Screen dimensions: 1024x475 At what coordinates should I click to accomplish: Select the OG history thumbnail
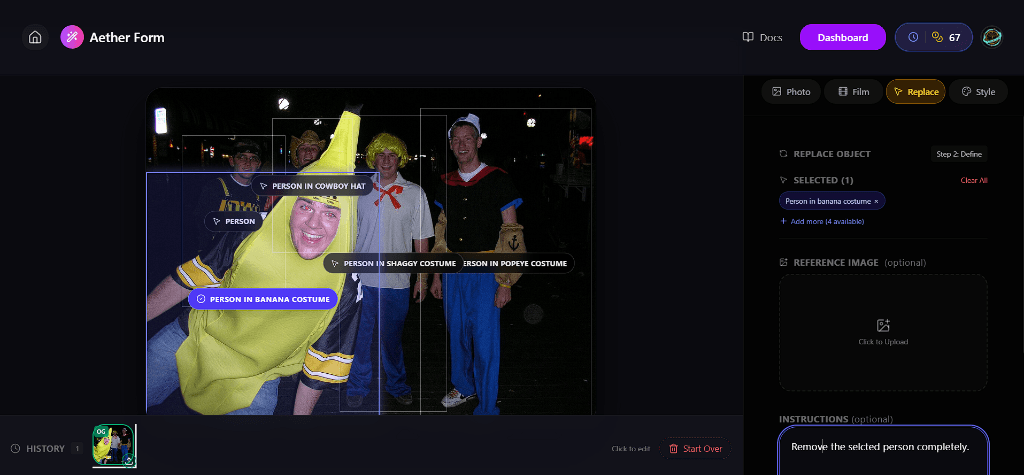[x=114, y=445]
